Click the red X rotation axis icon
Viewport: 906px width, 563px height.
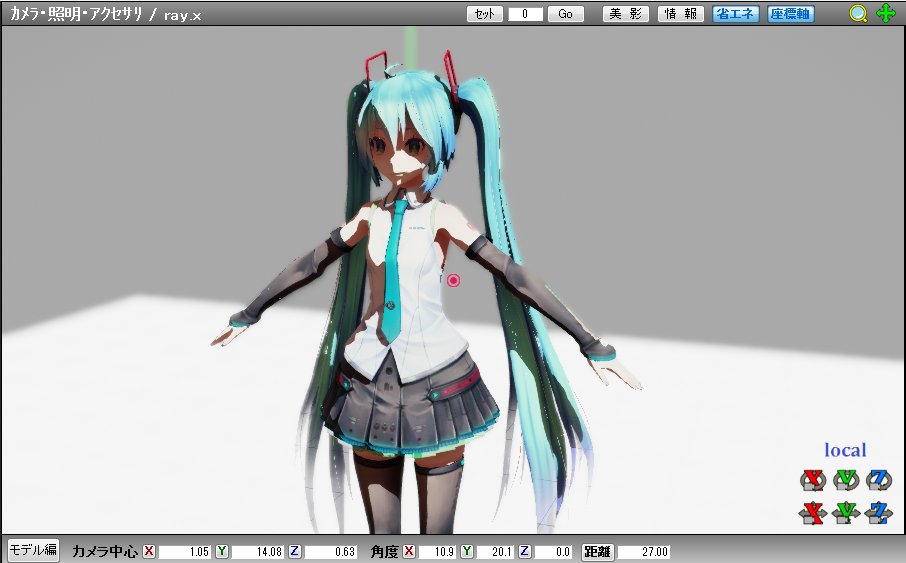[813, 480]
